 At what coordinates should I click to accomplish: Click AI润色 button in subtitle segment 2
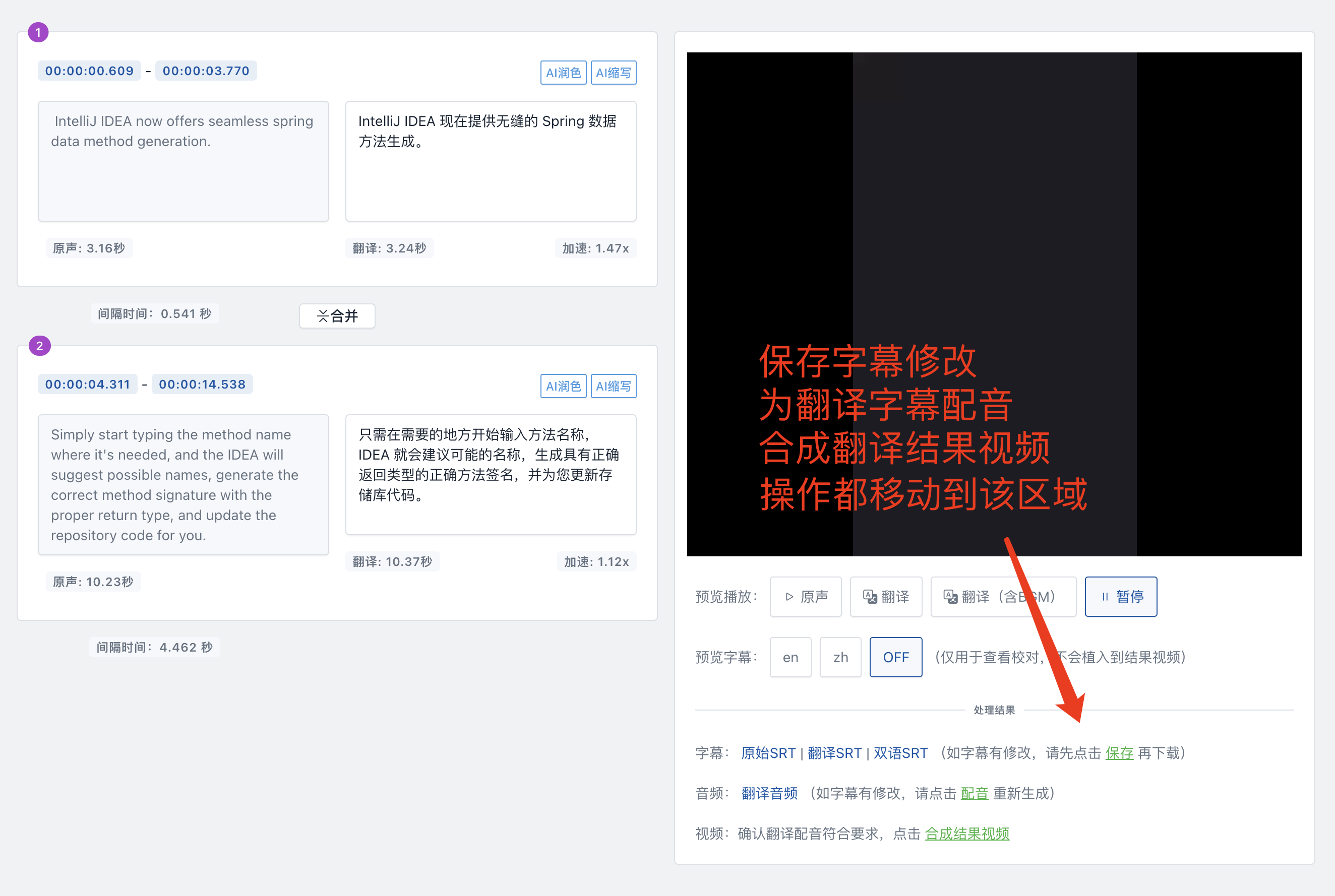pos(563,387)
